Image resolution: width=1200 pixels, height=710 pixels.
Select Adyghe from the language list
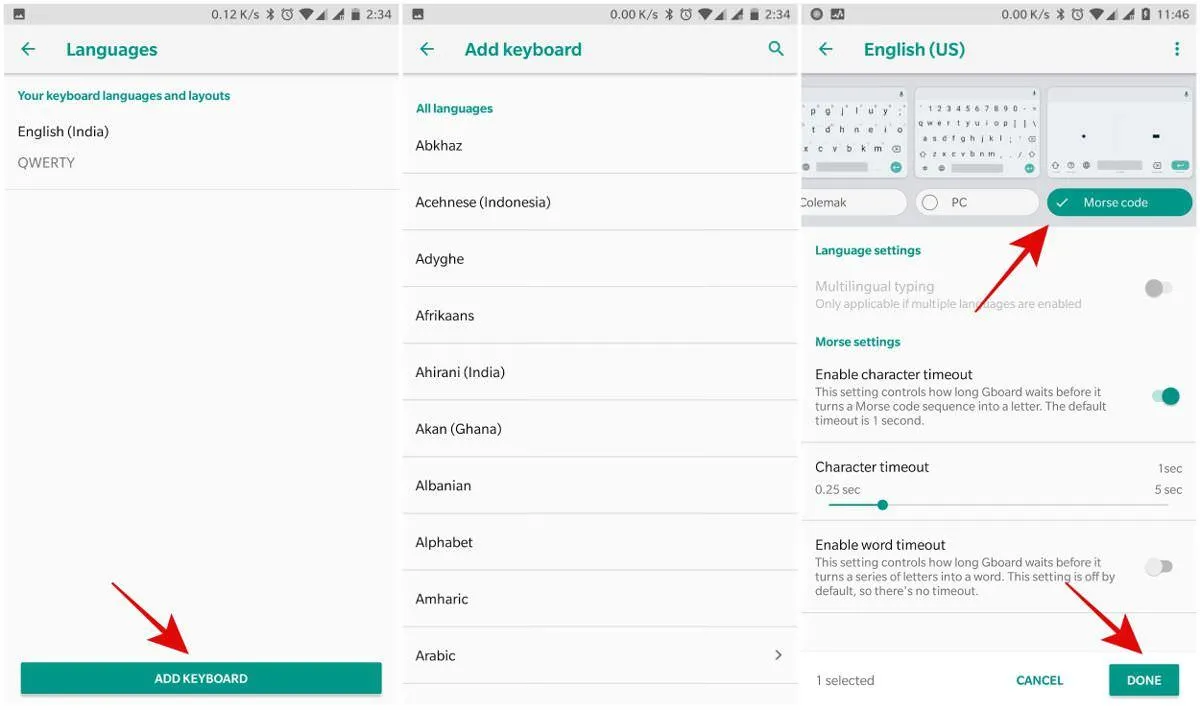[600, 259]
